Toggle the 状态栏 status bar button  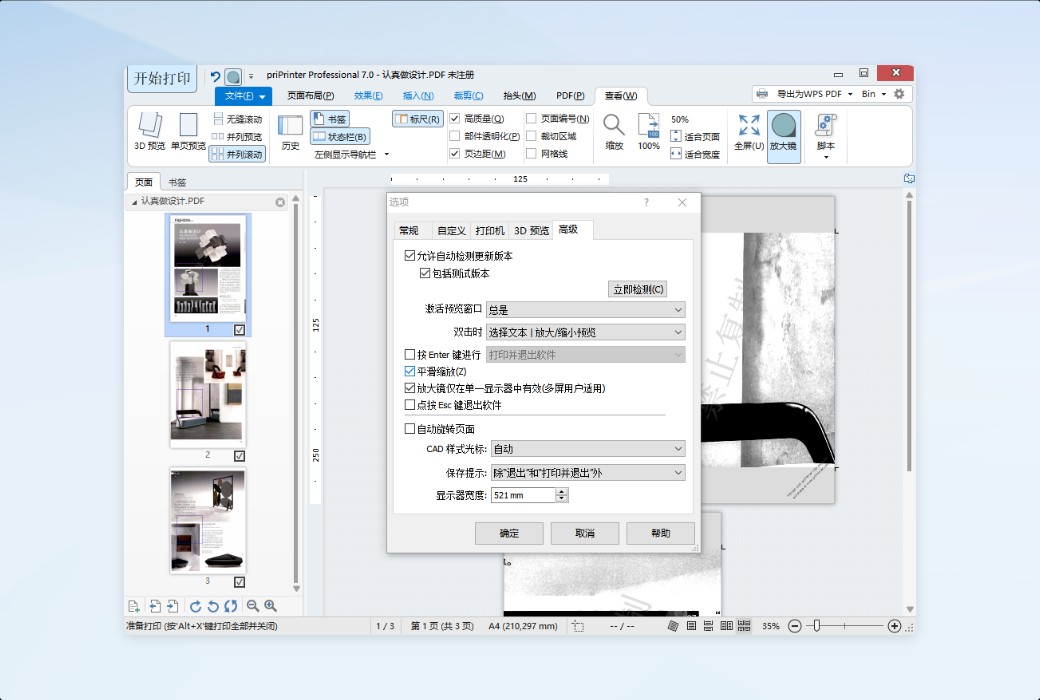coord(340,137)
